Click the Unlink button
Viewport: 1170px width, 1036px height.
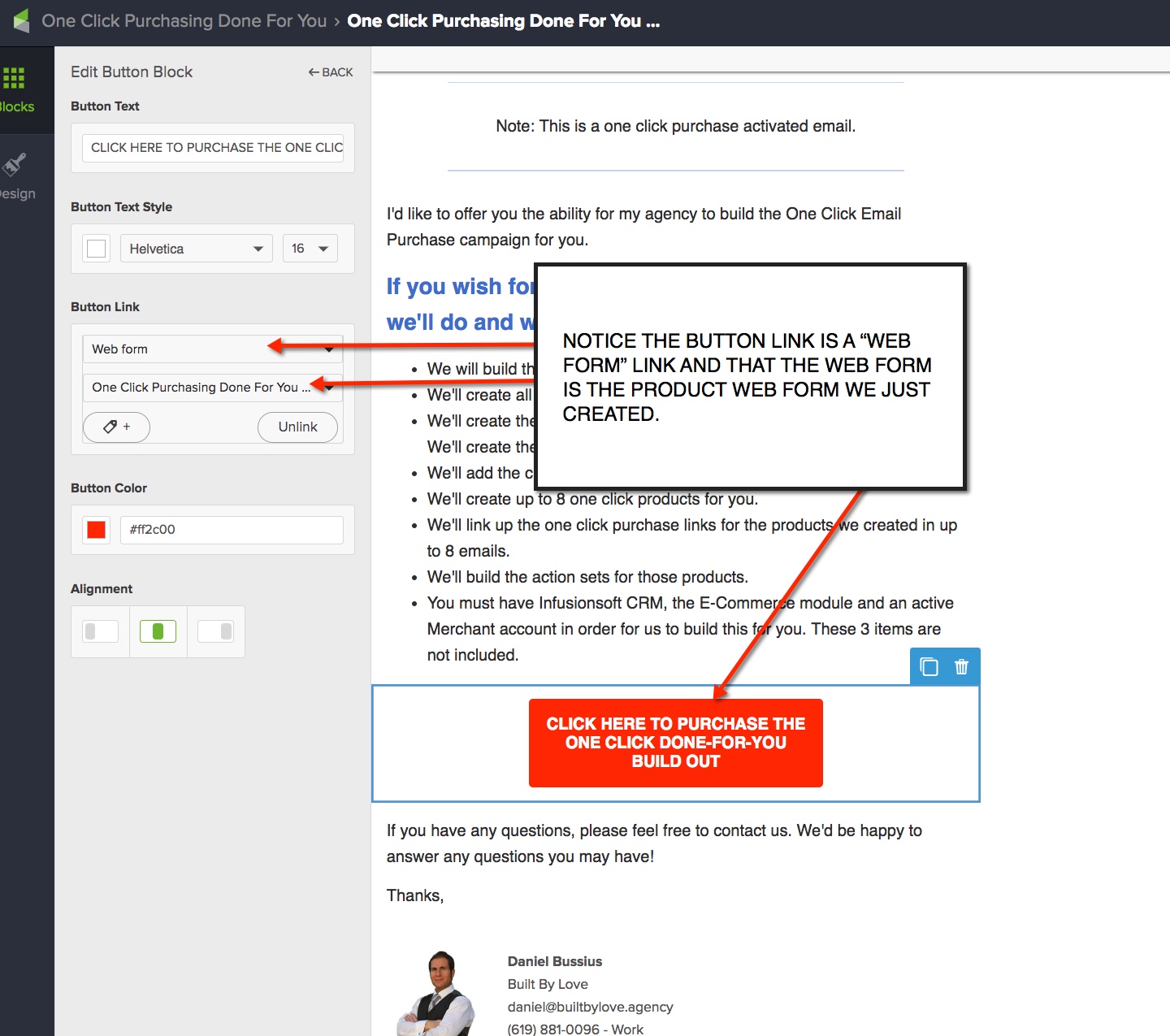click(x=297, y=427)
